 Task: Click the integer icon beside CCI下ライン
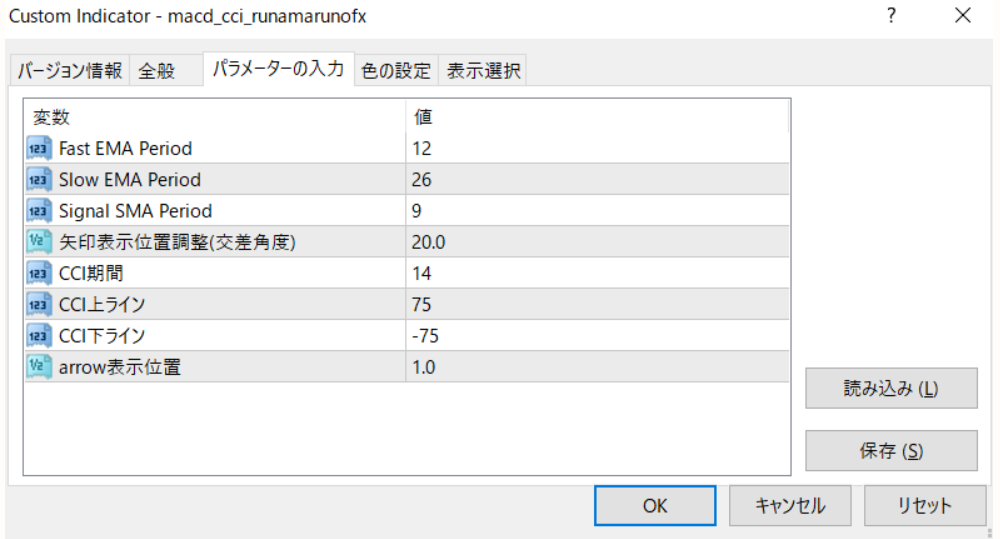coord(39,336)
